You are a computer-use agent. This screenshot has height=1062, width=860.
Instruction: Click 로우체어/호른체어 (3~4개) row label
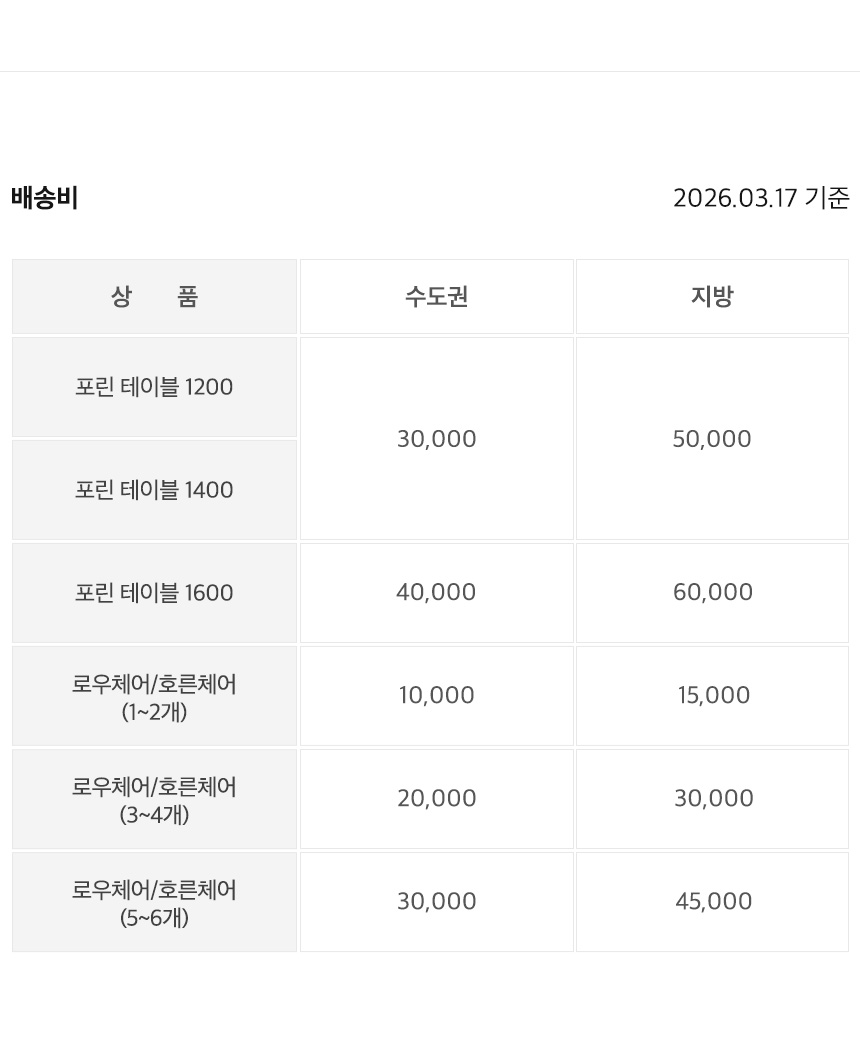pos(154,799)
